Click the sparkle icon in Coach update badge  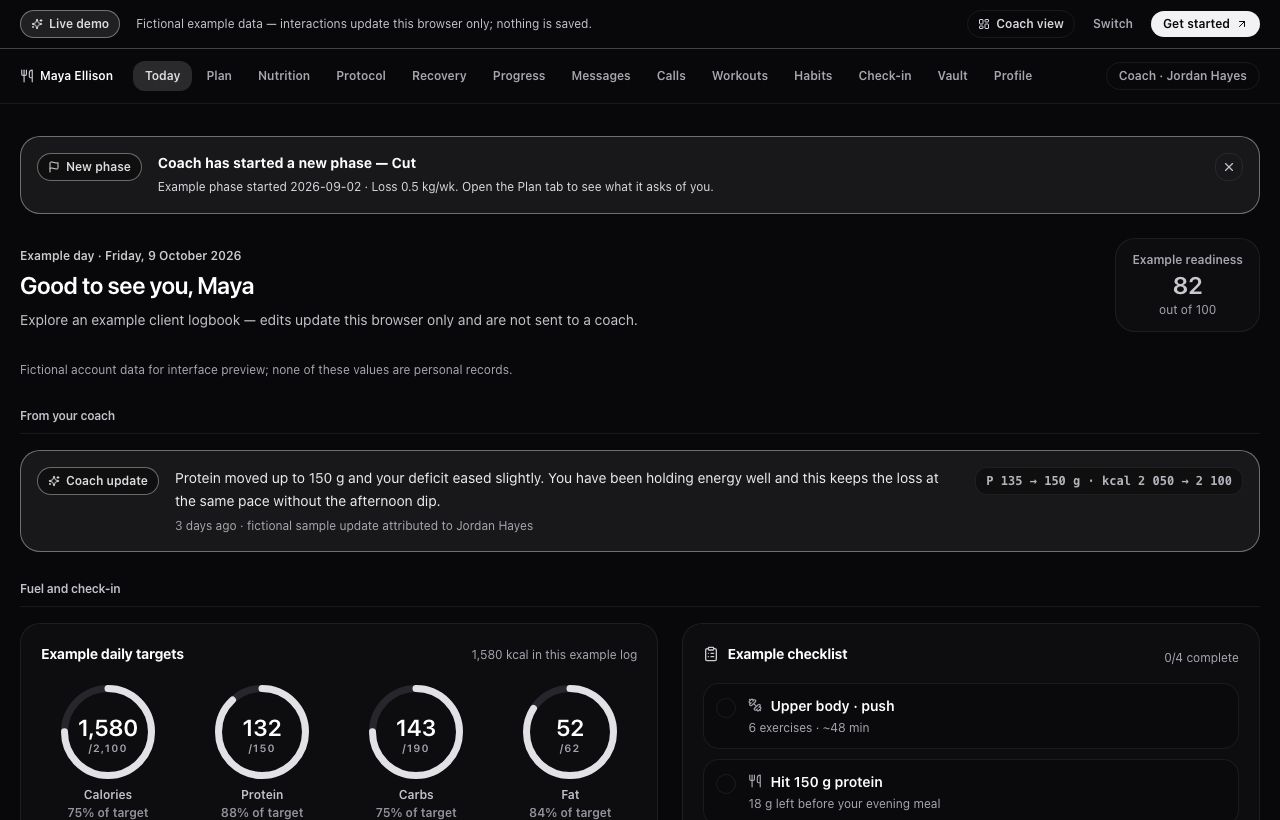tap(54, 481)
